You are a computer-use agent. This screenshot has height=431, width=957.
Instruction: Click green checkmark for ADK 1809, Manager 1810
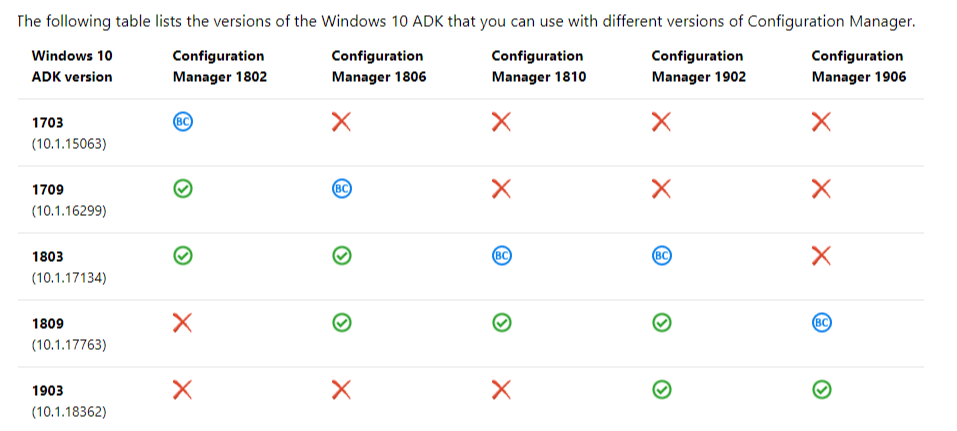click(x=502, y=322)
